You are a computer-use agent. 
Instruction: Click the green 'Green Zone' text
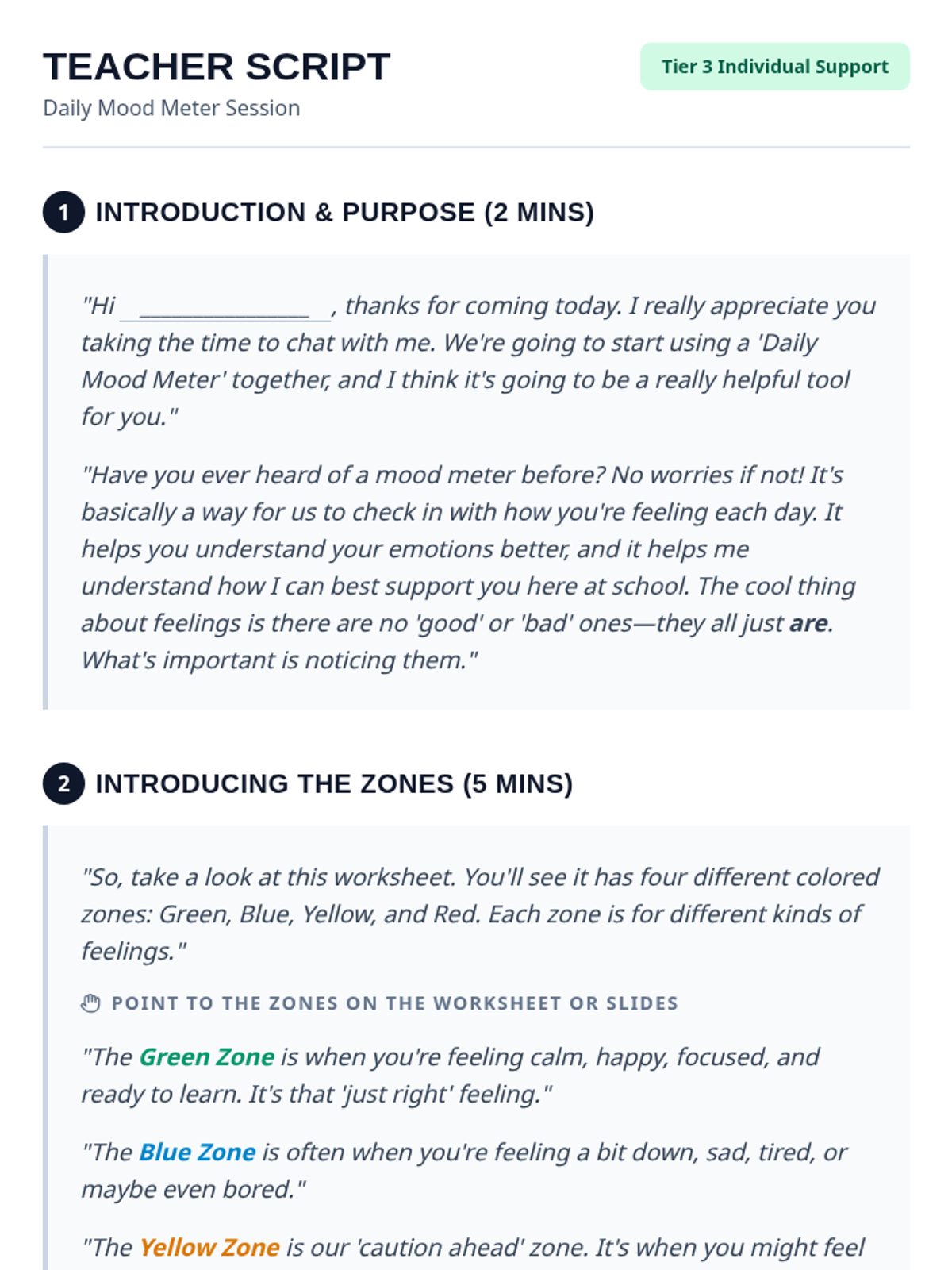tap(206, 1057)
